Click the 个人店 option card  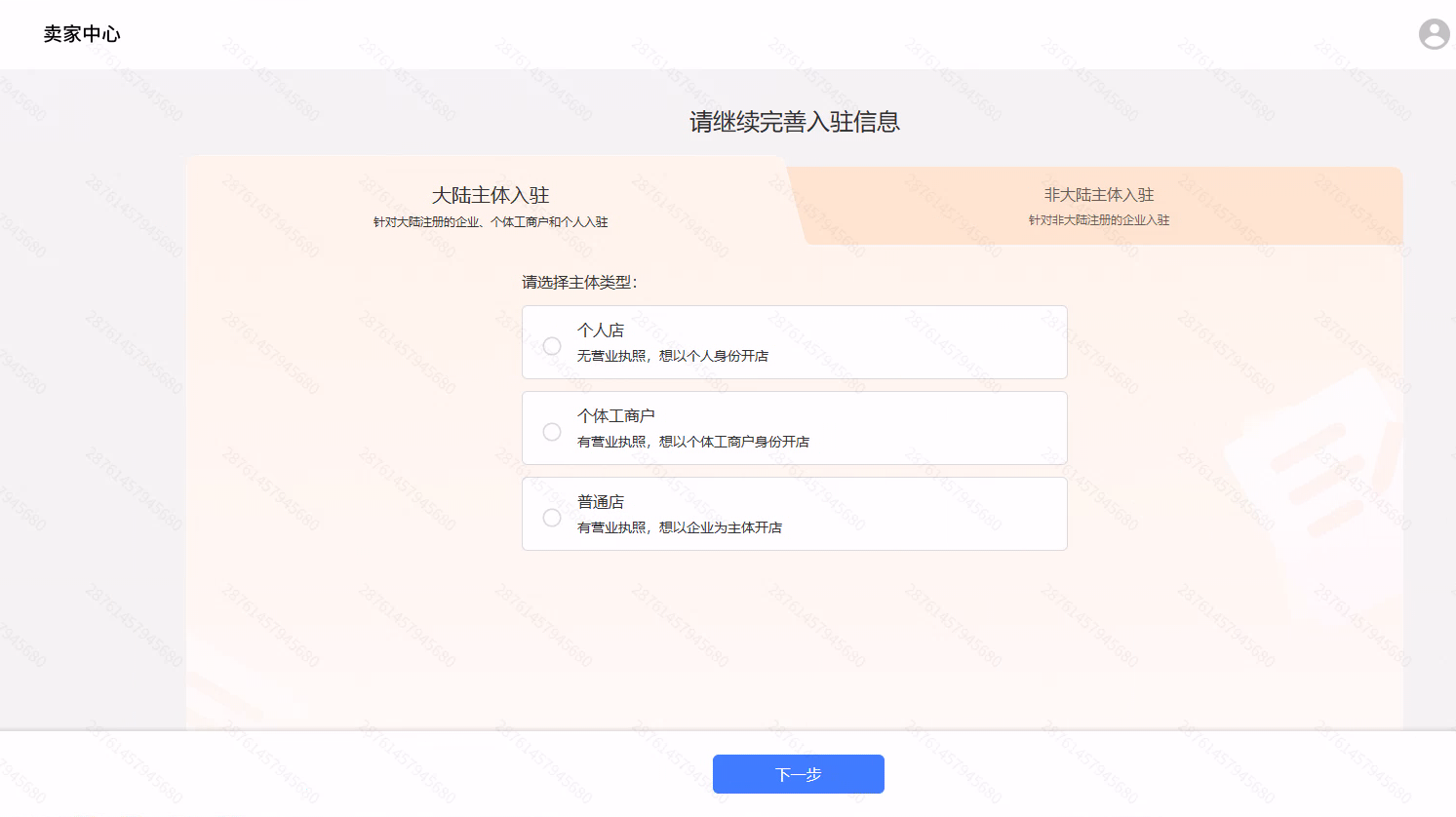(795, 342)
